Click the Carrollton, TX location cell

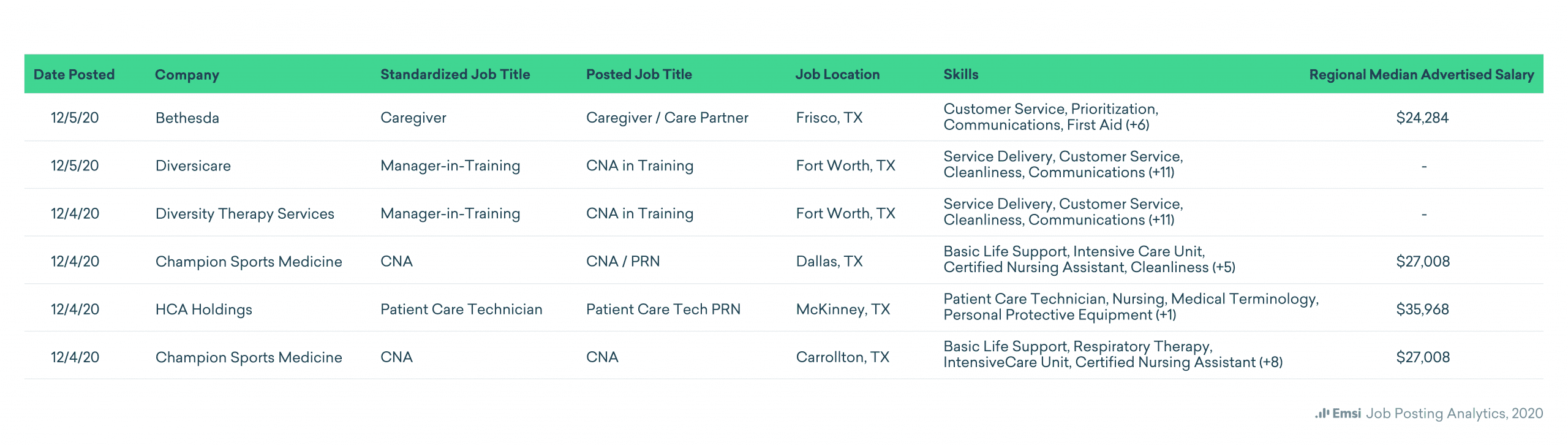pos(842,357)
